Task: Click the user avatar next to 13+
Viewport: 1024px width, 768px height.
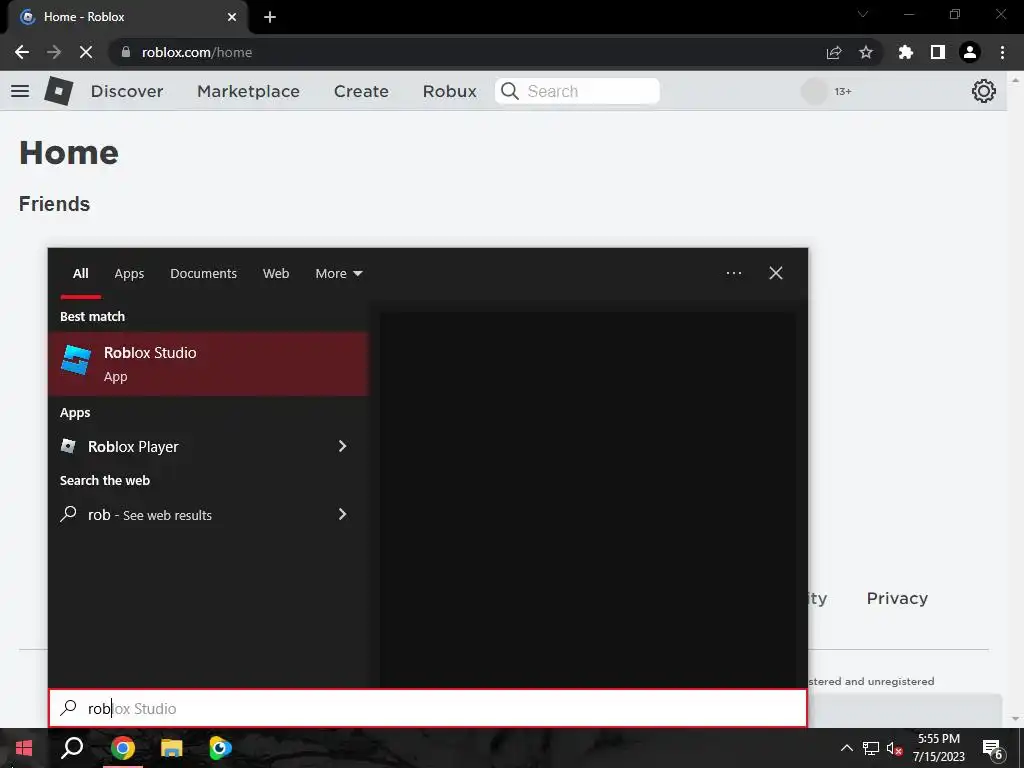Action: coord(814,91)
